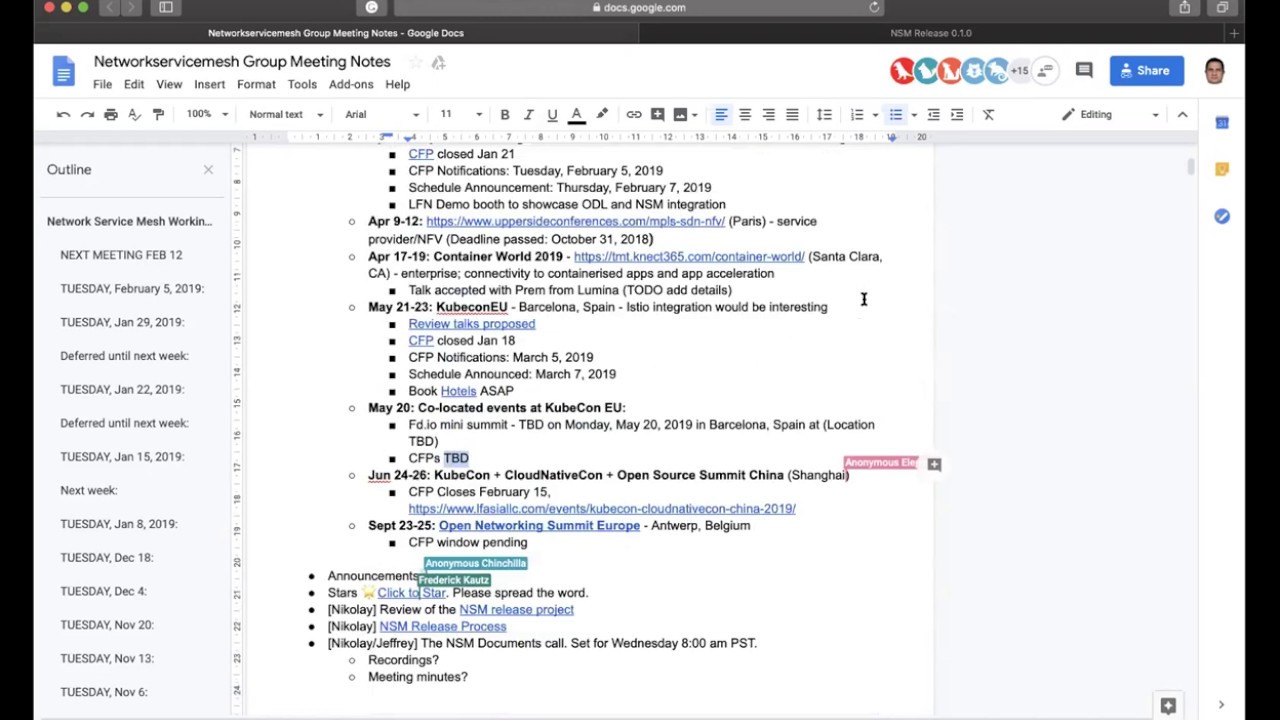Toggle the bulleted list

coord(896,114)
